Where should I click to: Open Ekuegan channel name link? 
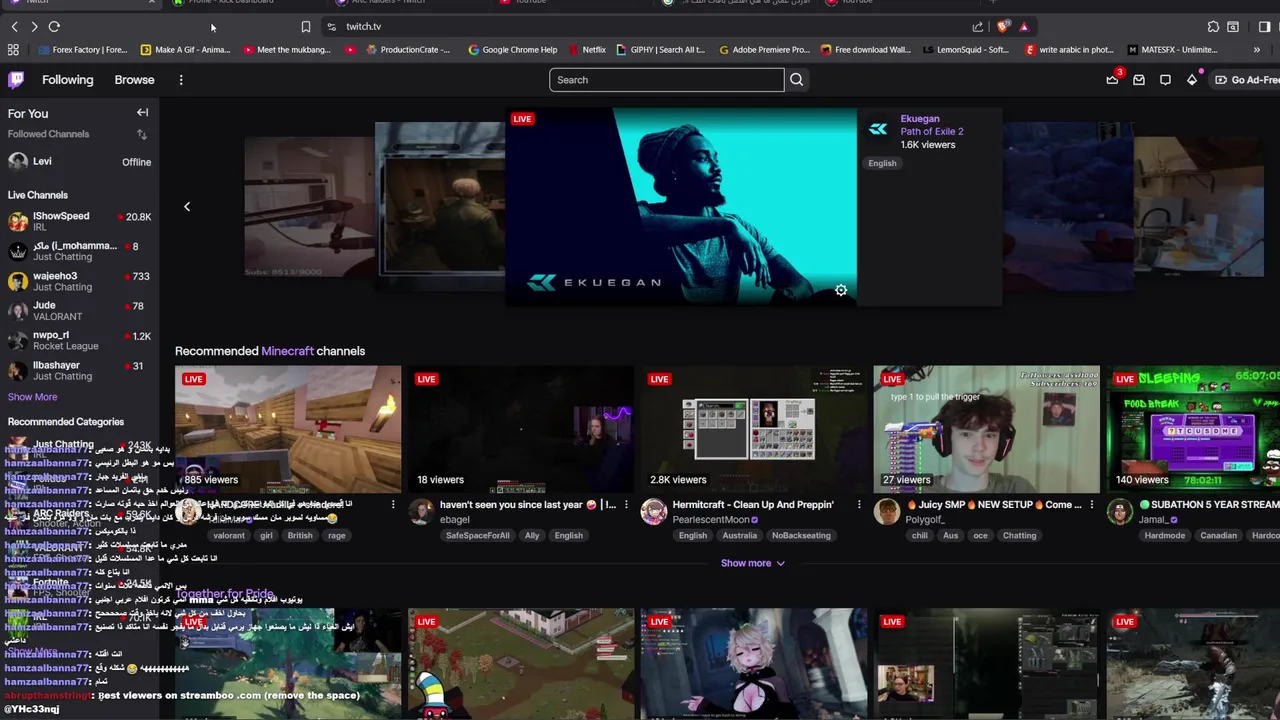[919, 118]
